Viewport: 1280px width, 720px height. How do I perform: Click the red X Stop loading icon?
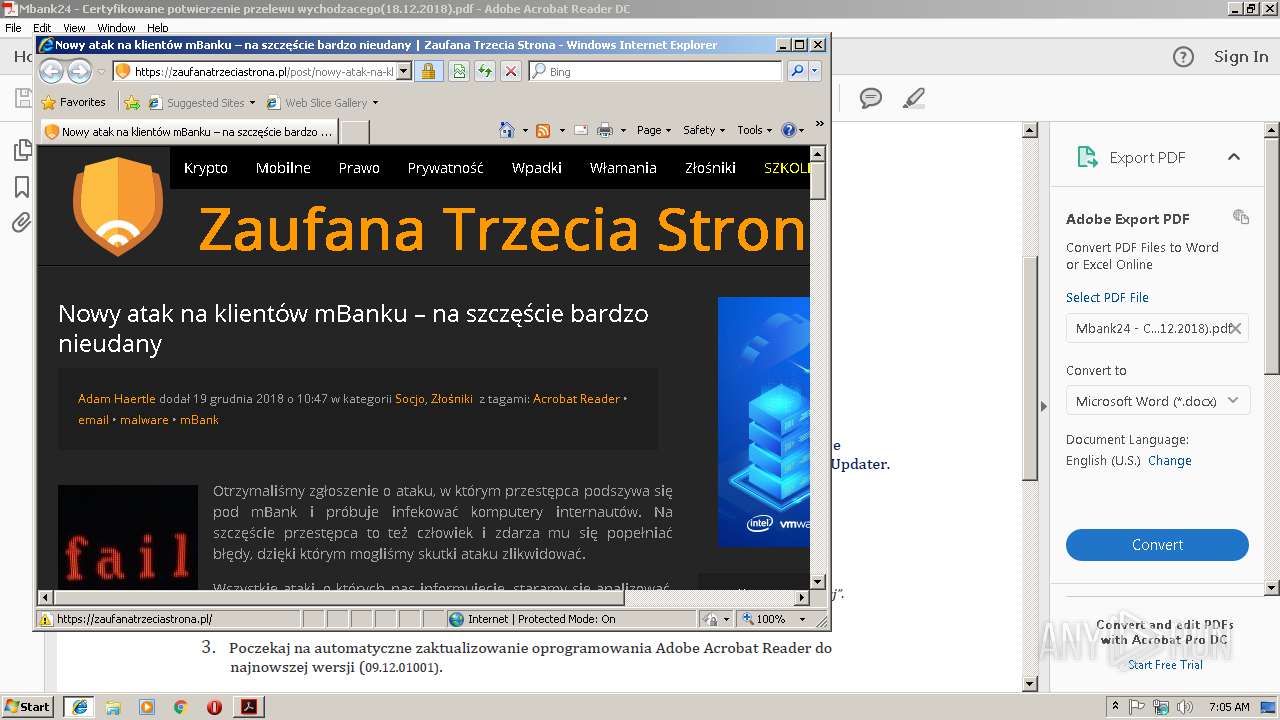511,71
